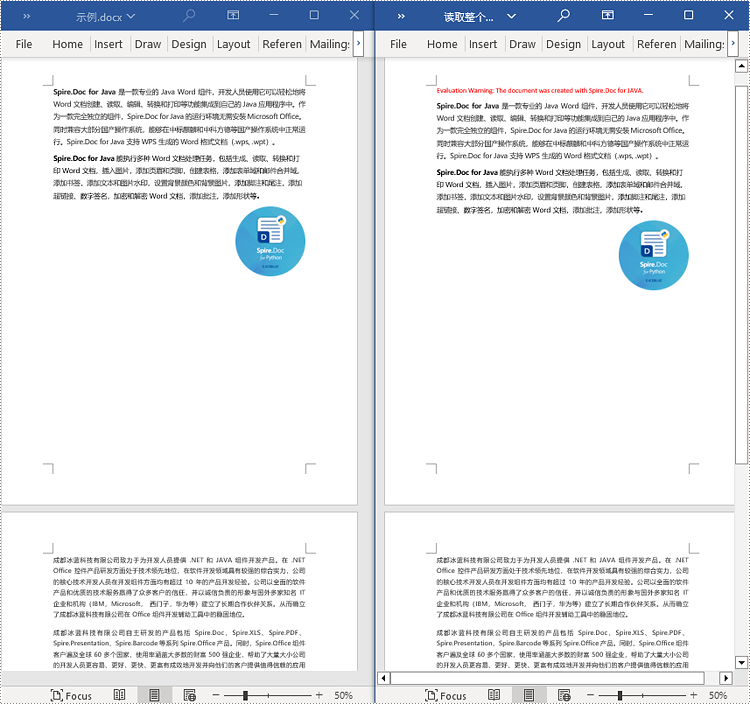Open ribbon display options in left window

pos(233,15)
